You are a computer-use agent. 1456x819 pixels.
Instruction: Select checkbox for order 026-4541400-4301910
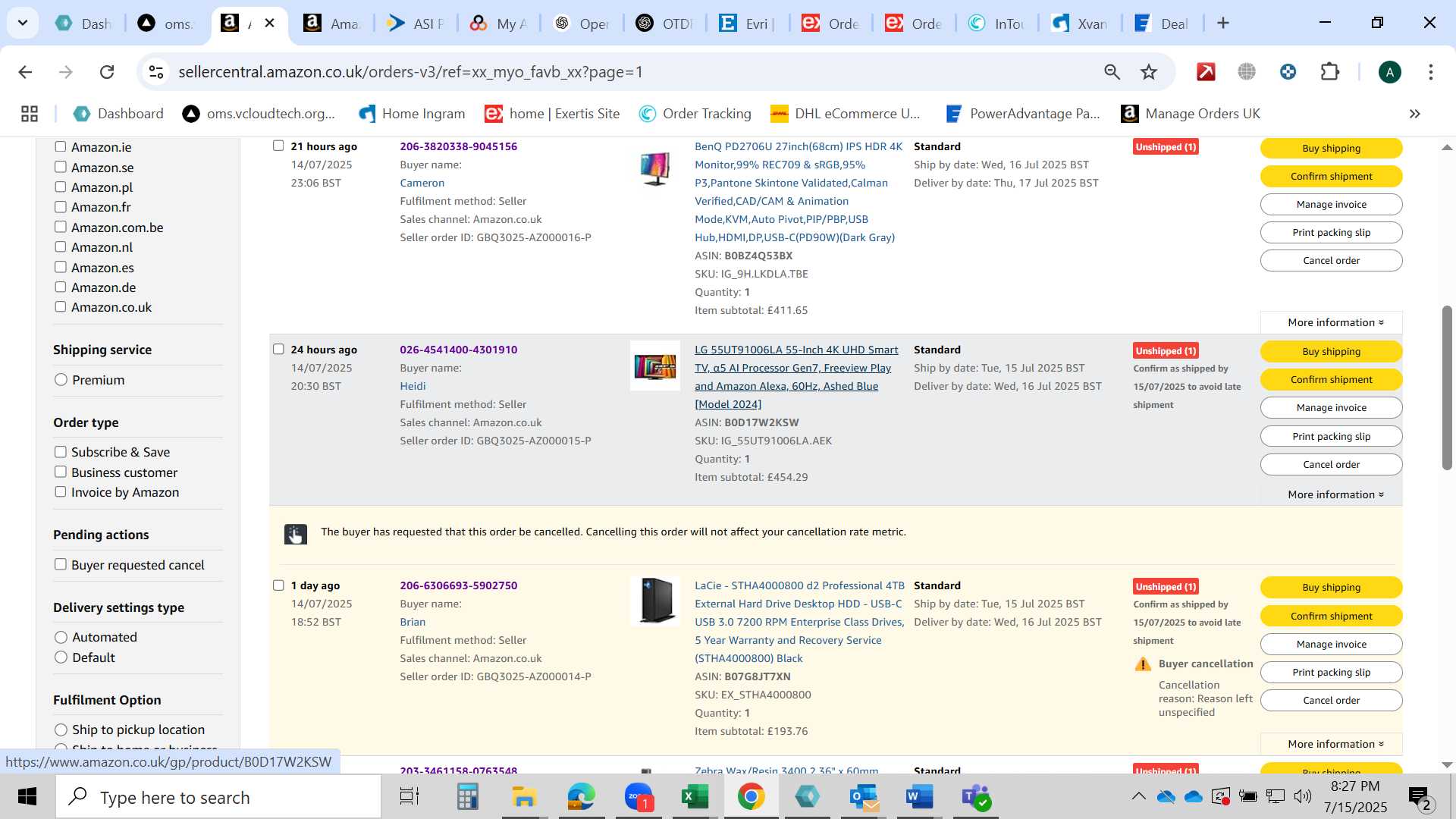tap(278, 350)
